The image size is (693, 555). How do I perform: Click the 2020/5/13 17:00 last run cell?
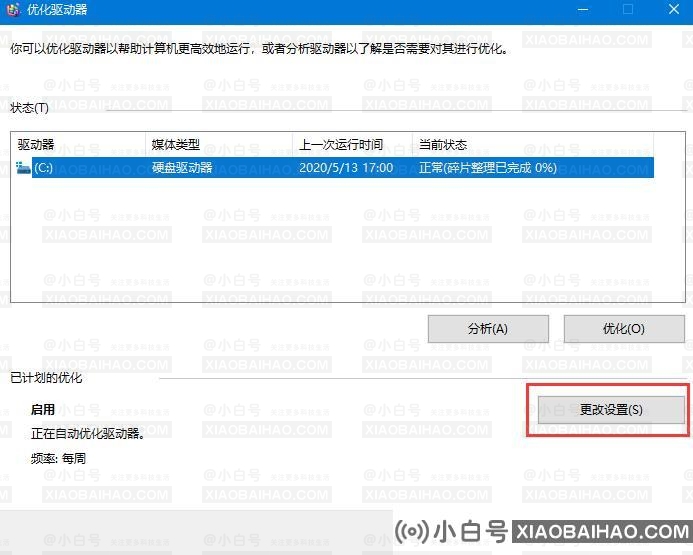pyautogui.click(x=346, y=168)
